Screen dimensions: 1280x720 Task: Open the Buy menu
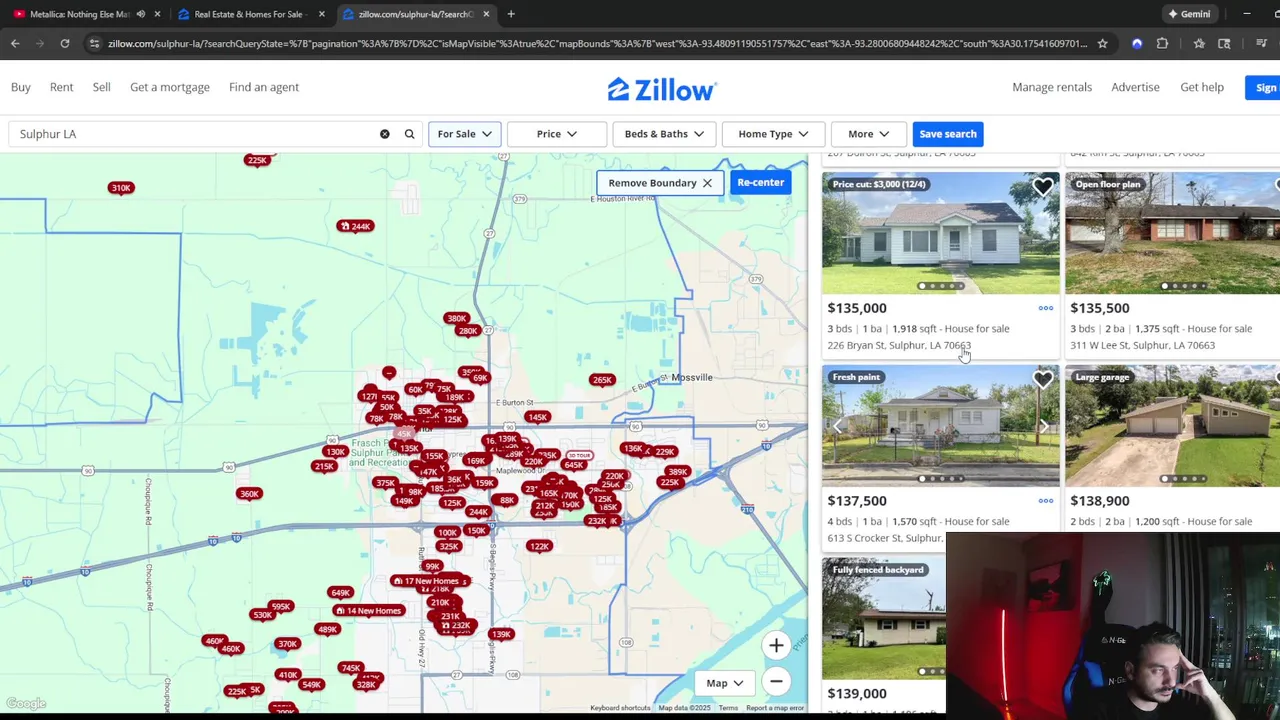(x=20, y=87)
